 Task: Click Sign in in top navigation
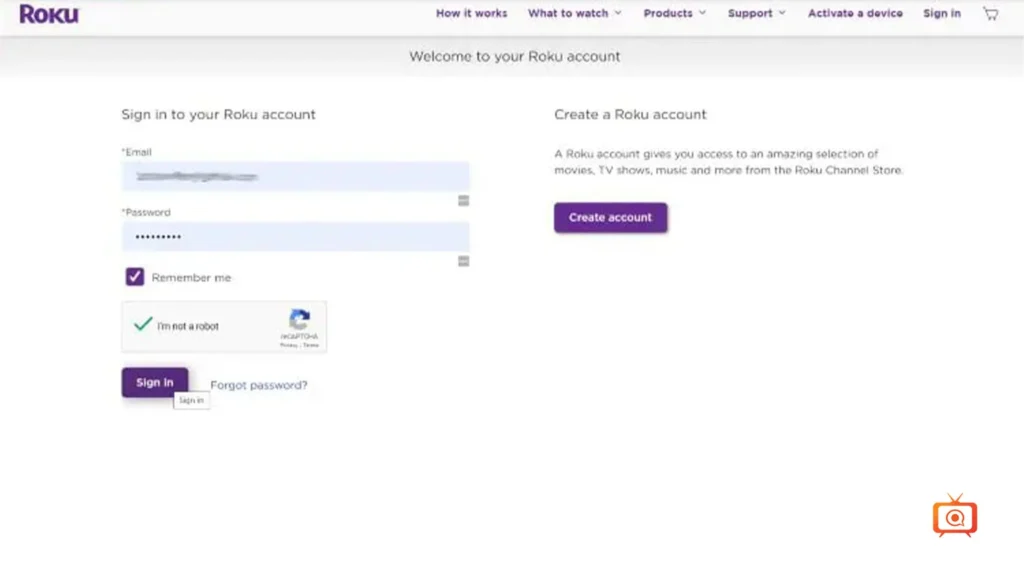pos(942,13)
